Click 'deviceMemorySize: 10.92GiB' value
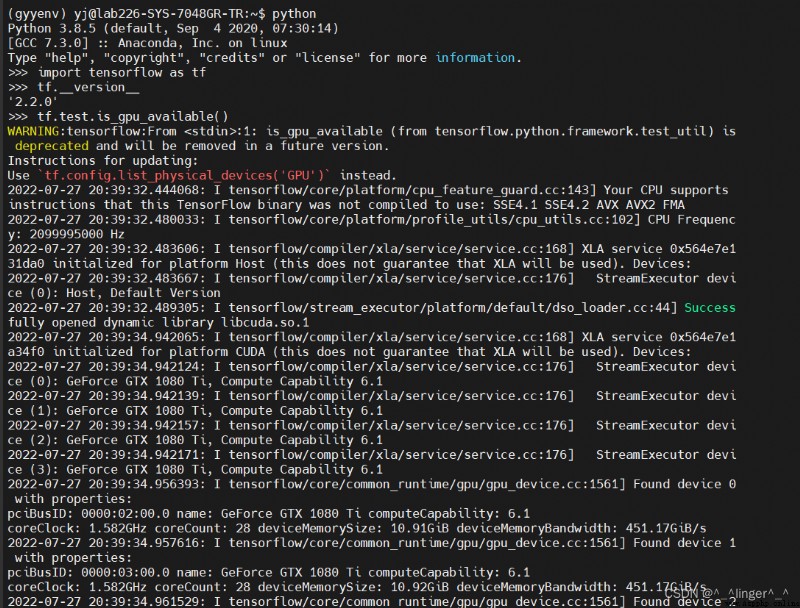 (353, 588)
